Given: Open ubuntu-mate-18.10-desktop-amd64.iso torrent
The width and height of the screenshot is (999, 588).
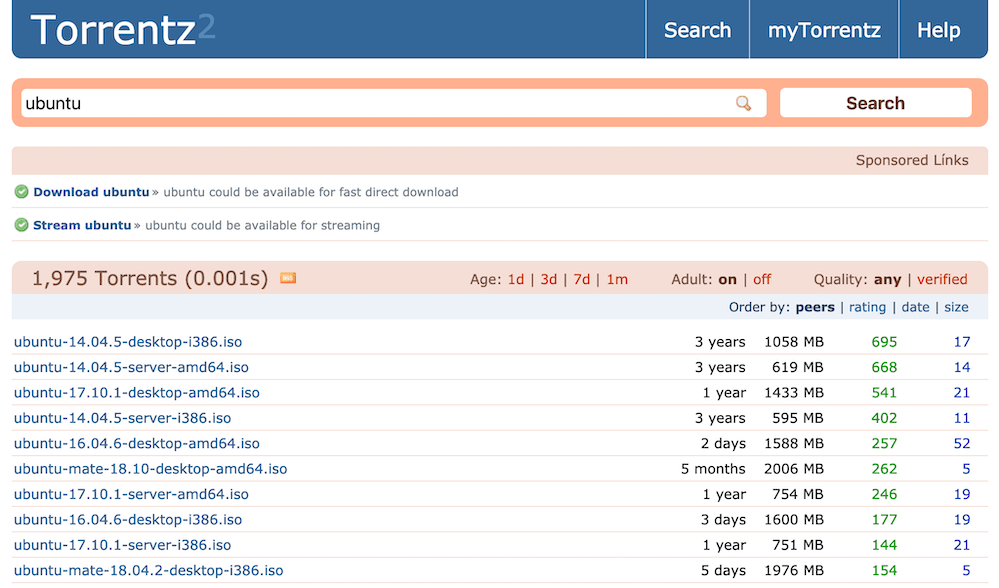Looking at the screenshot, I should tap(150, 469).
